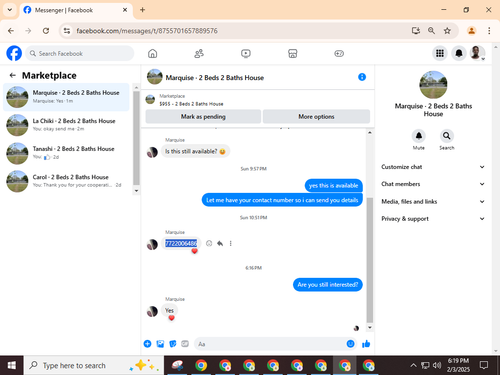Open emoji picker in message box

[350, 344]
